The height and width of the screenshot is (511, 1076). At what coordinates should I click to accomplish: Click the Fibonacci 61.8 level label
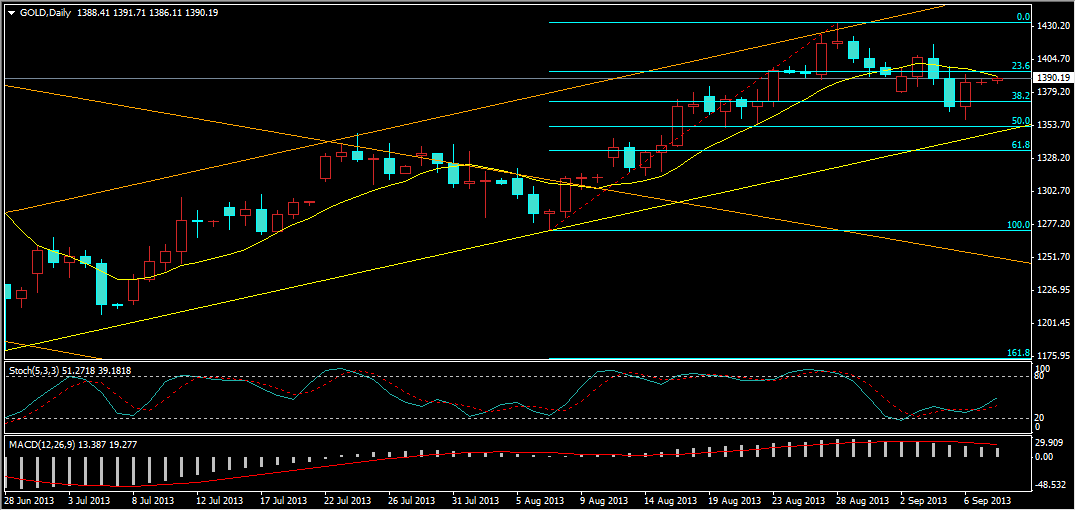(x=1020, y=145)
